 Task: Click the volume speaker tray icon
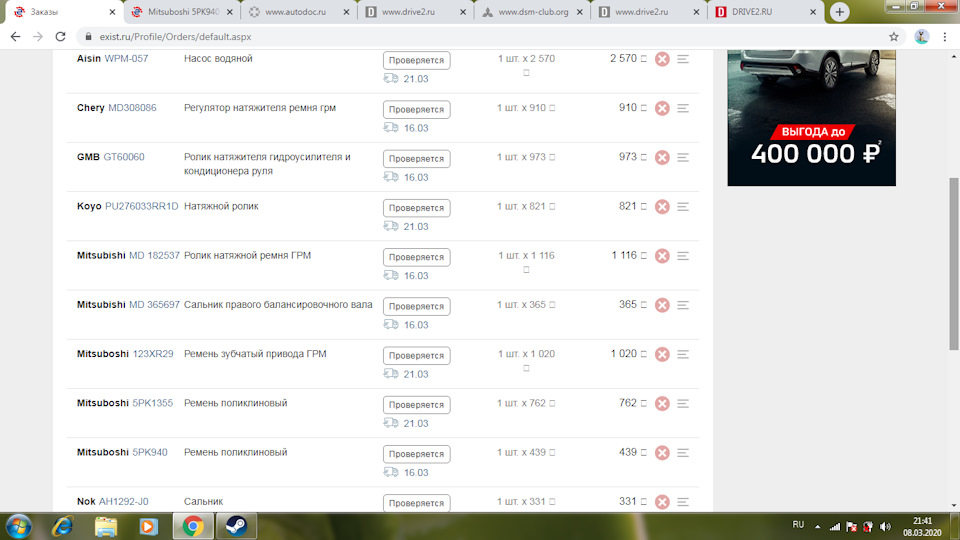(885, 527)
